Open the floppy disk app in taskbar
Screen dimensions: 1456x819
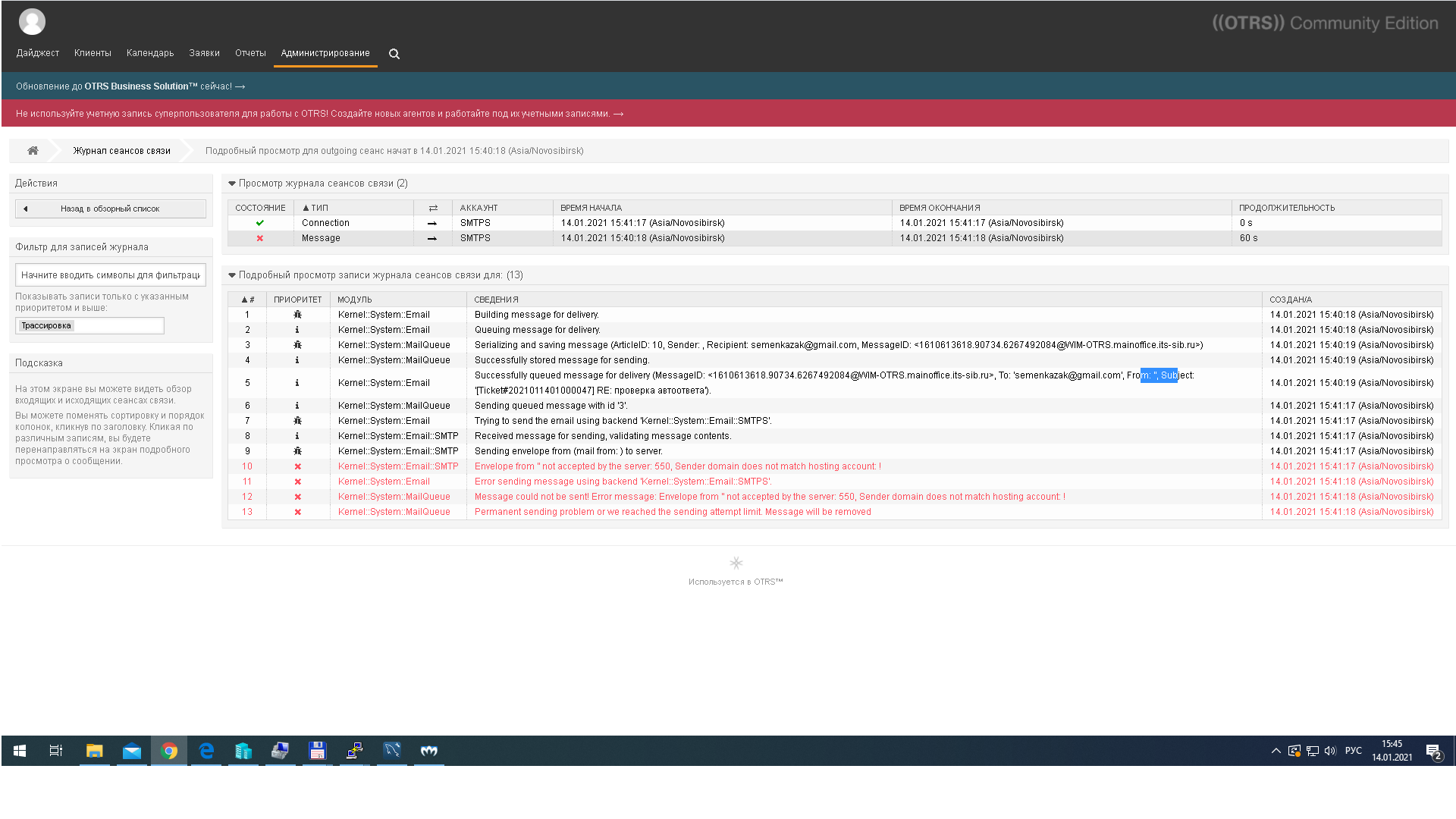click(317, 751)
